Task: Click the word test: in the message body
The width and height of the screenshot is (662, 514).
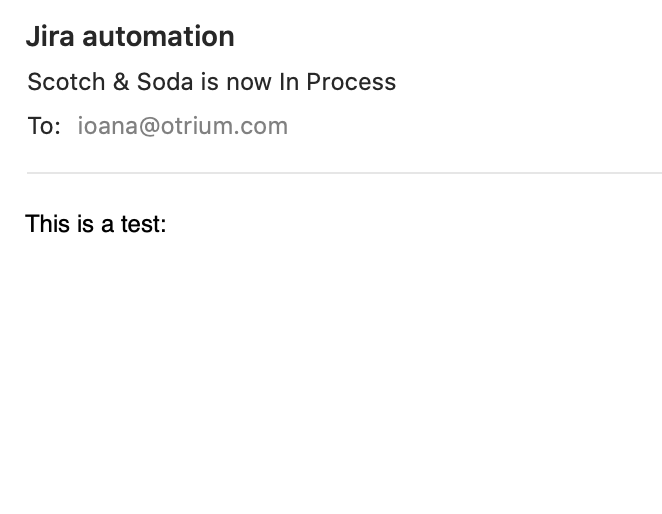Action: (144, 224)
